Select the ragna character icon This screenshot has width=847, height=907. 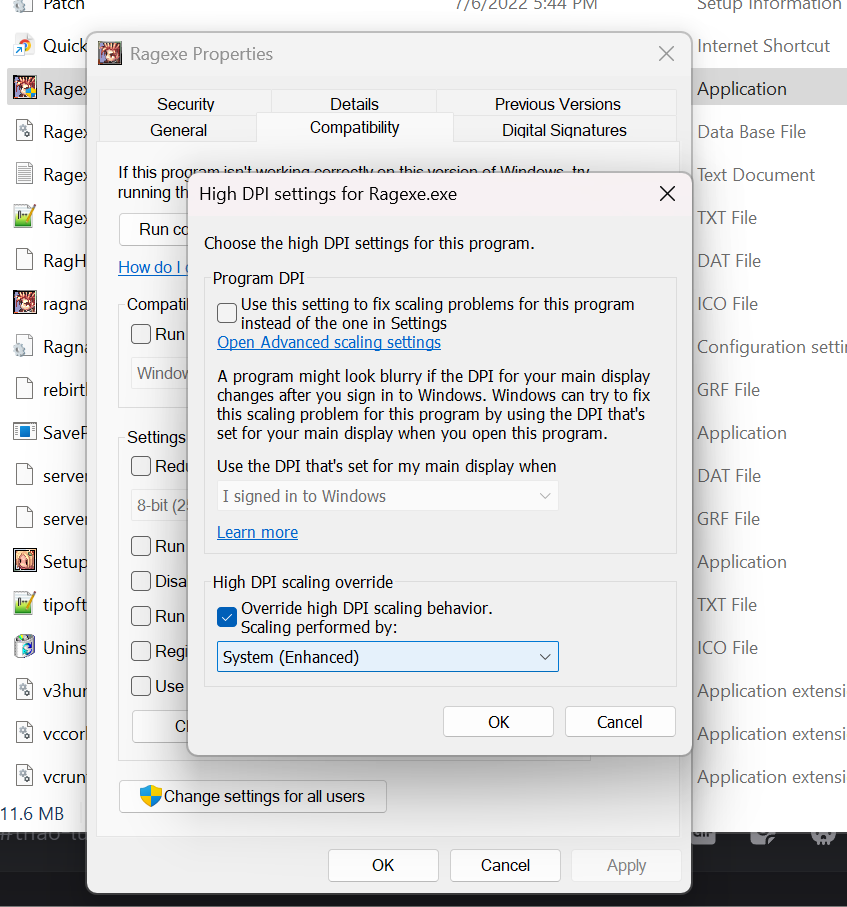click(x=23, y=303)
